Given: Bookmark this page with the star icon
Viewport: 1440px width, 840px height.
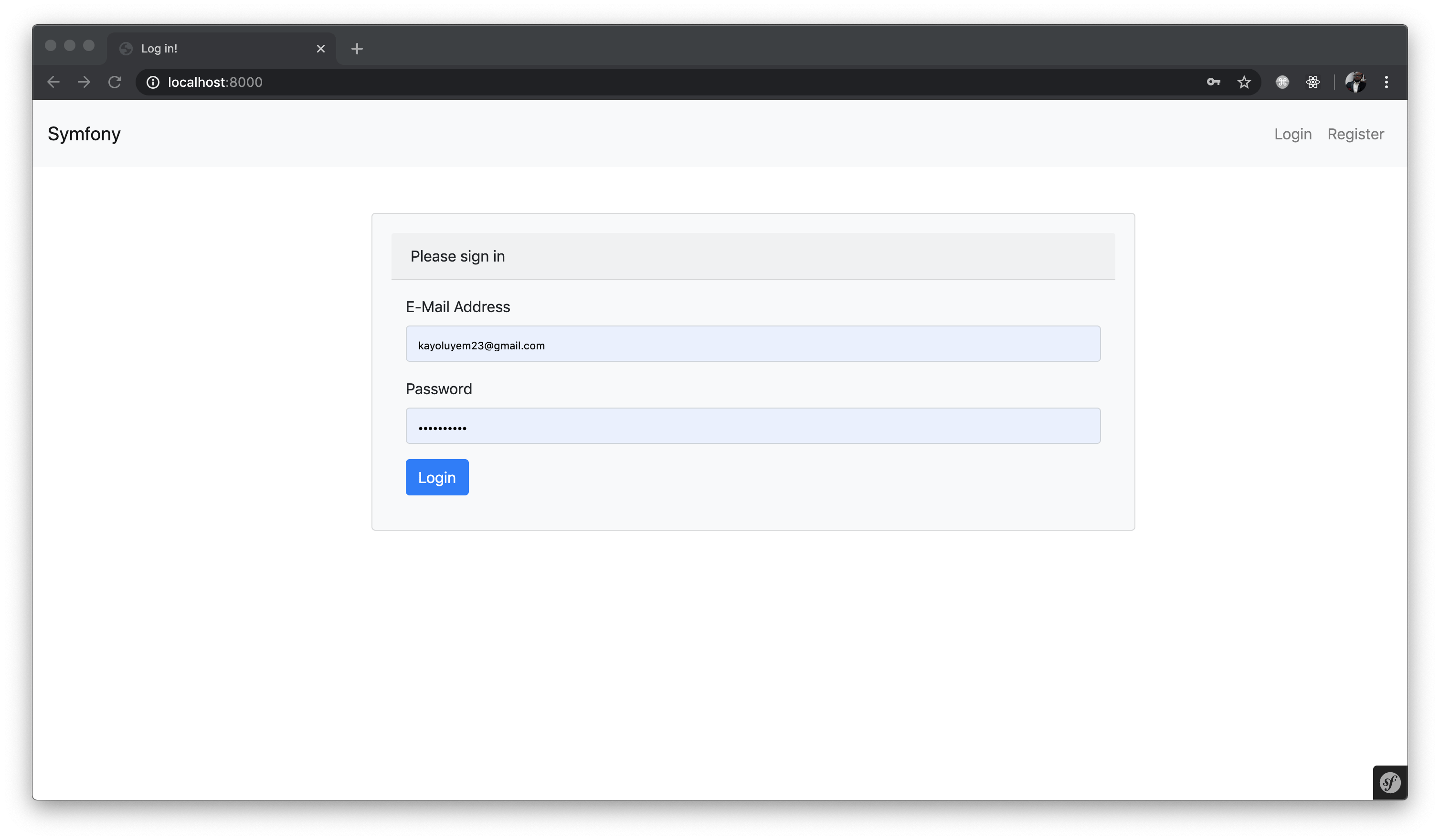Looking at the screenshot, I should pyautogui.click(x=1244, y=82).
